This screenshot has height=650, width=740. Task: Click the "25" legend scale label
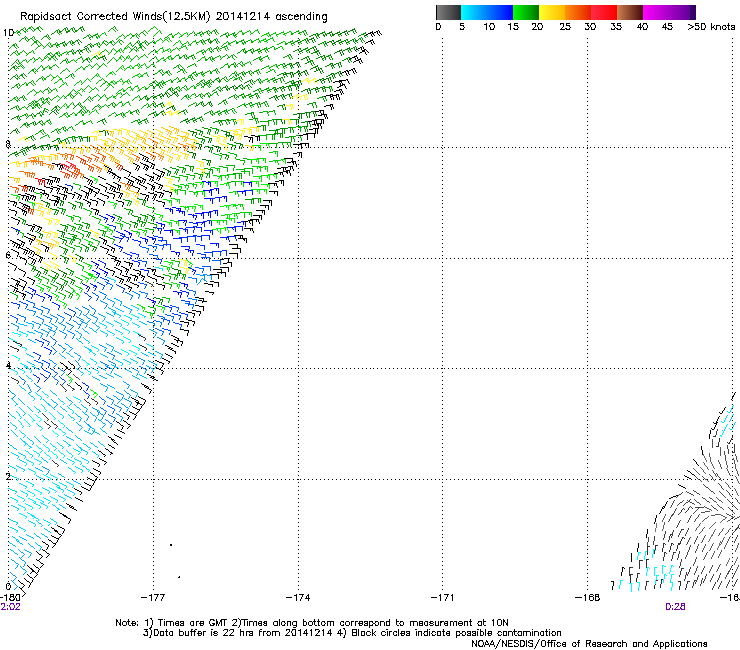point(565,27)
